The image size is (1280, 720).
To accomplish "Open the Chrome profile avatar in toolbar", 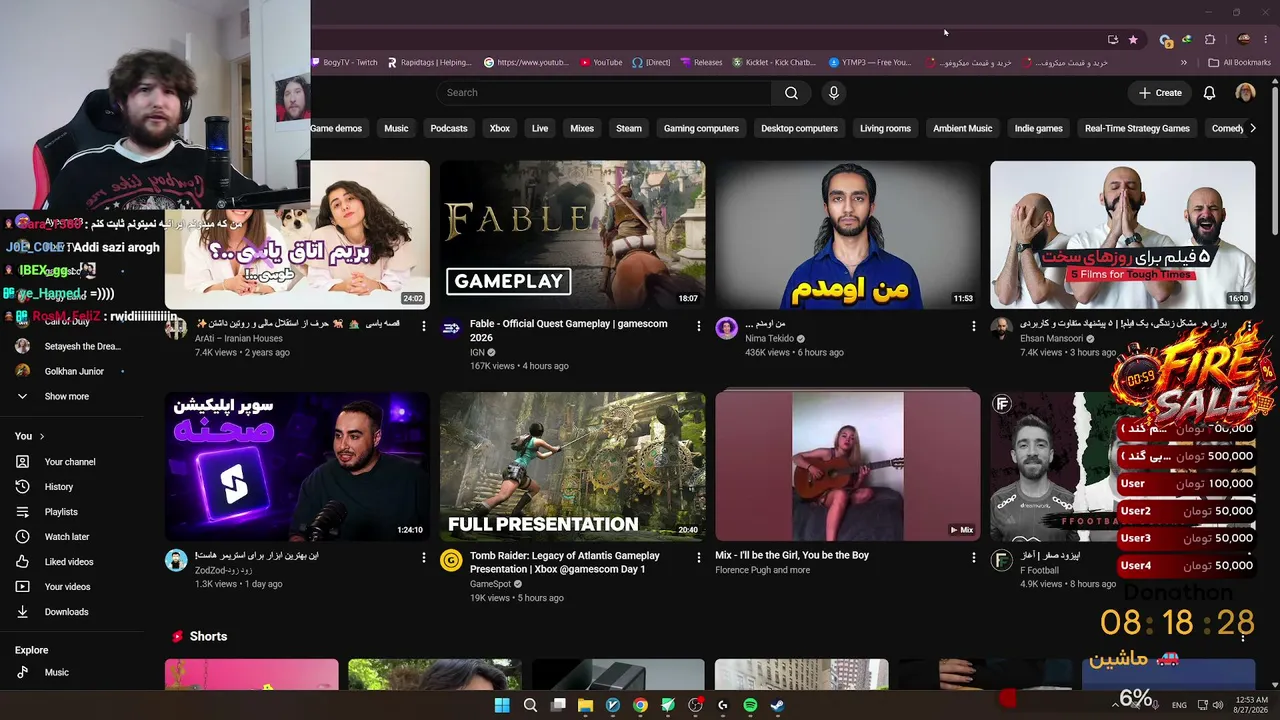I will pyautogui.click(x=1244, y=40).
